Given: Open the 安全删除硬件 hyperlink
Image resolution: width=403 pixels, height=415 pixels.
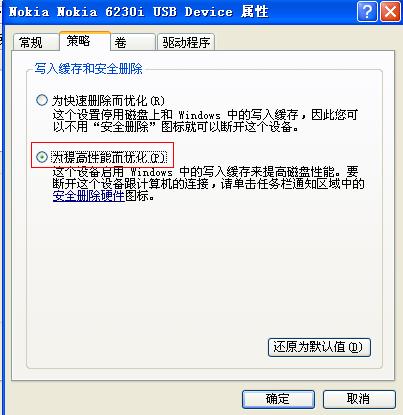Looking at the screenshot, I should 89,196.
